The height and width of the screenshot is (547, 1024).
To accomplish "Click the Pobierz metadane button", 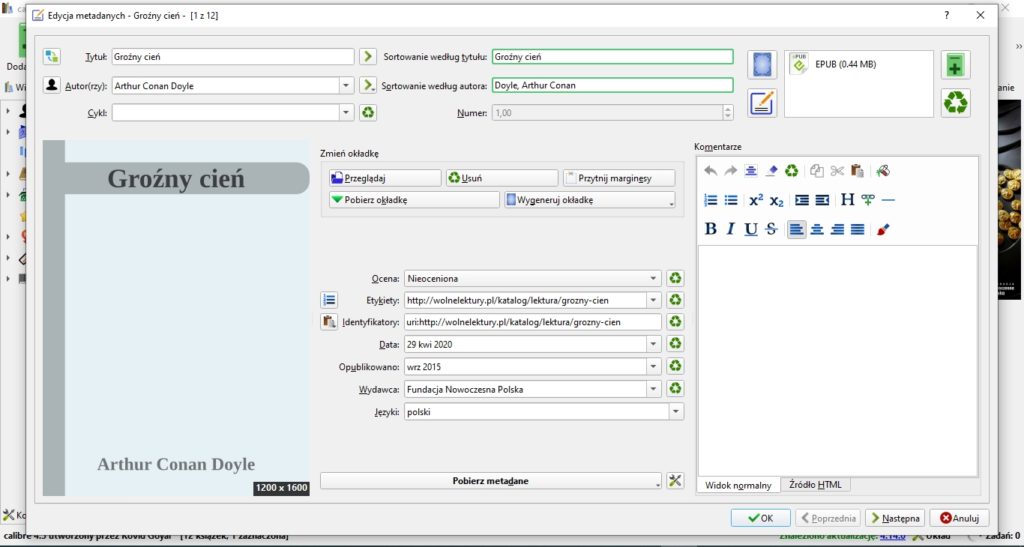I will click(x=491, y=481).
